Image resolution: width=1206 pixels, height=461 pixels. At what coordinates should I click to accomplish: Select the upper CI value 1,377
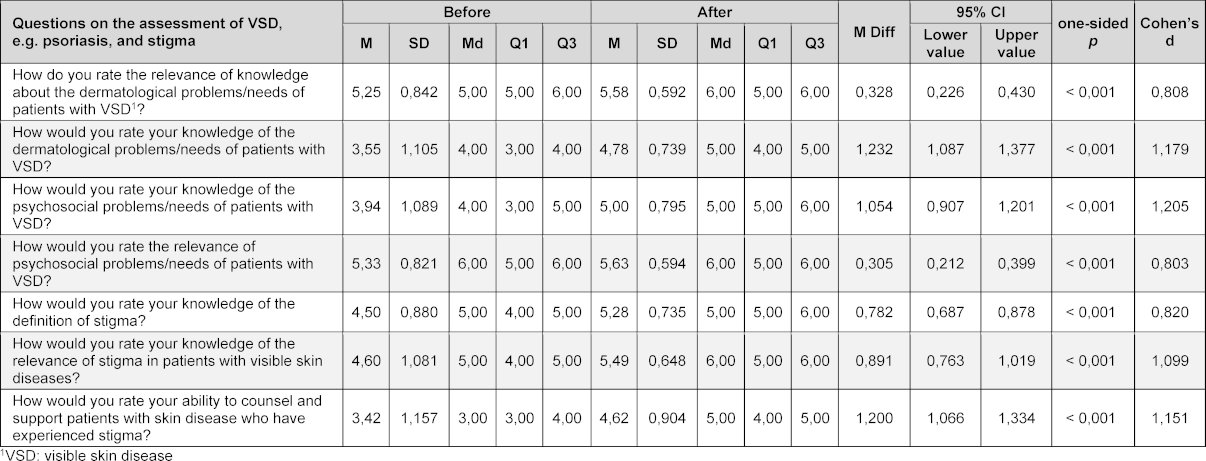(x=1015, y=149)
